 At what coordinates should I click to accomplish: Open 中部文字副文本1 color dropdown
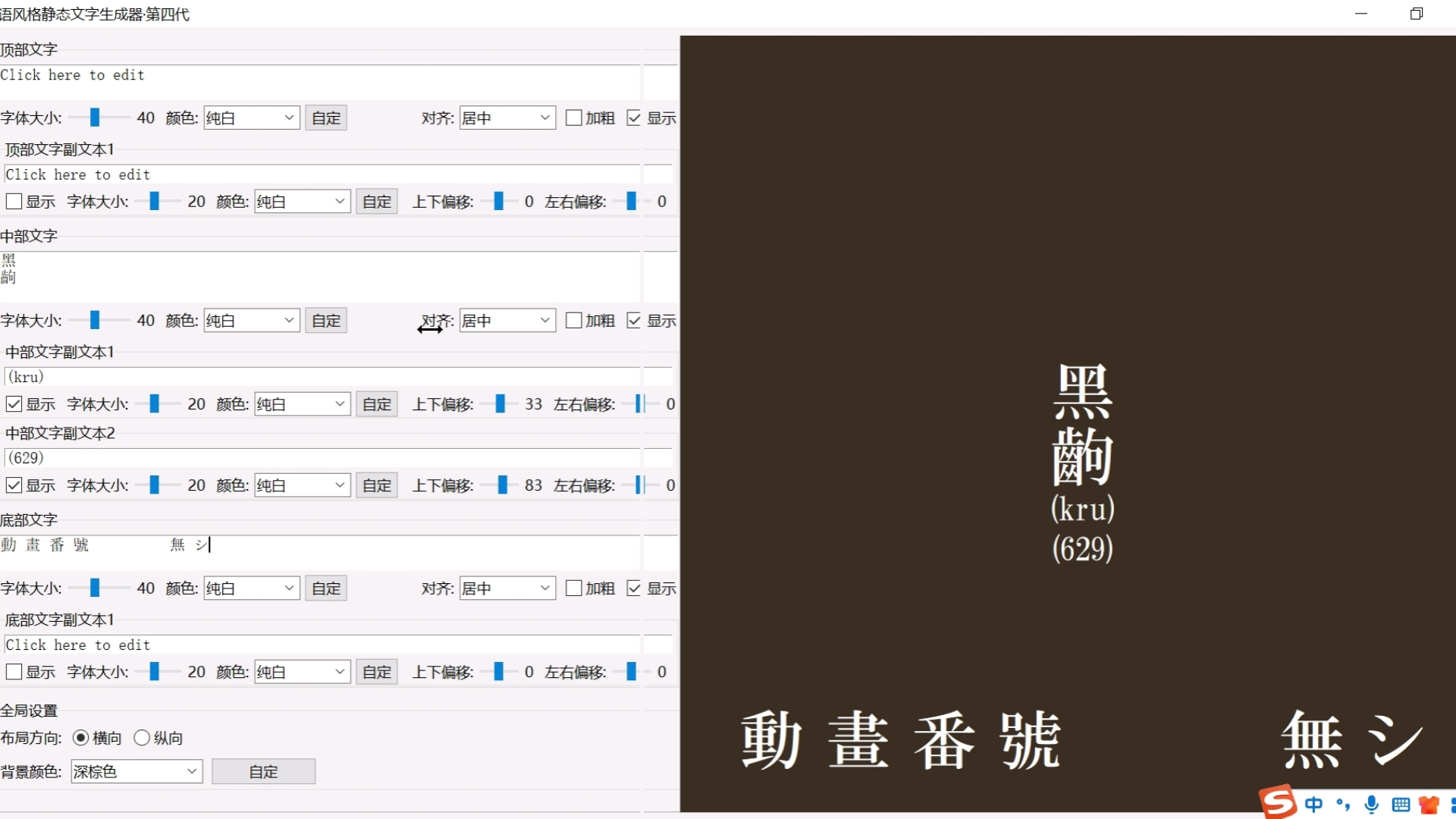(303, 403)
